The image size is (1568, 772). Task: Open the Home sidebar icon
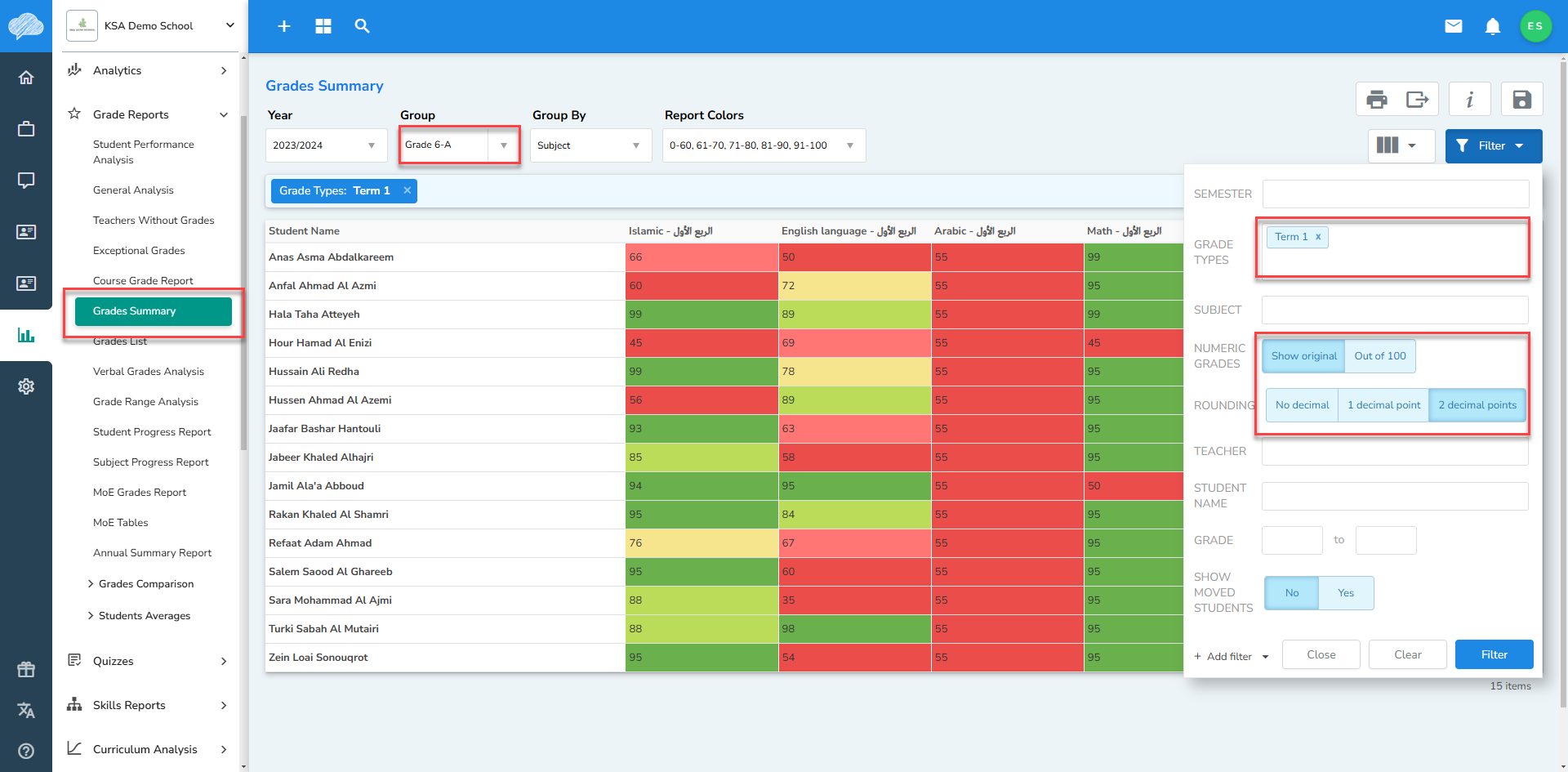[x=26, y=78]
